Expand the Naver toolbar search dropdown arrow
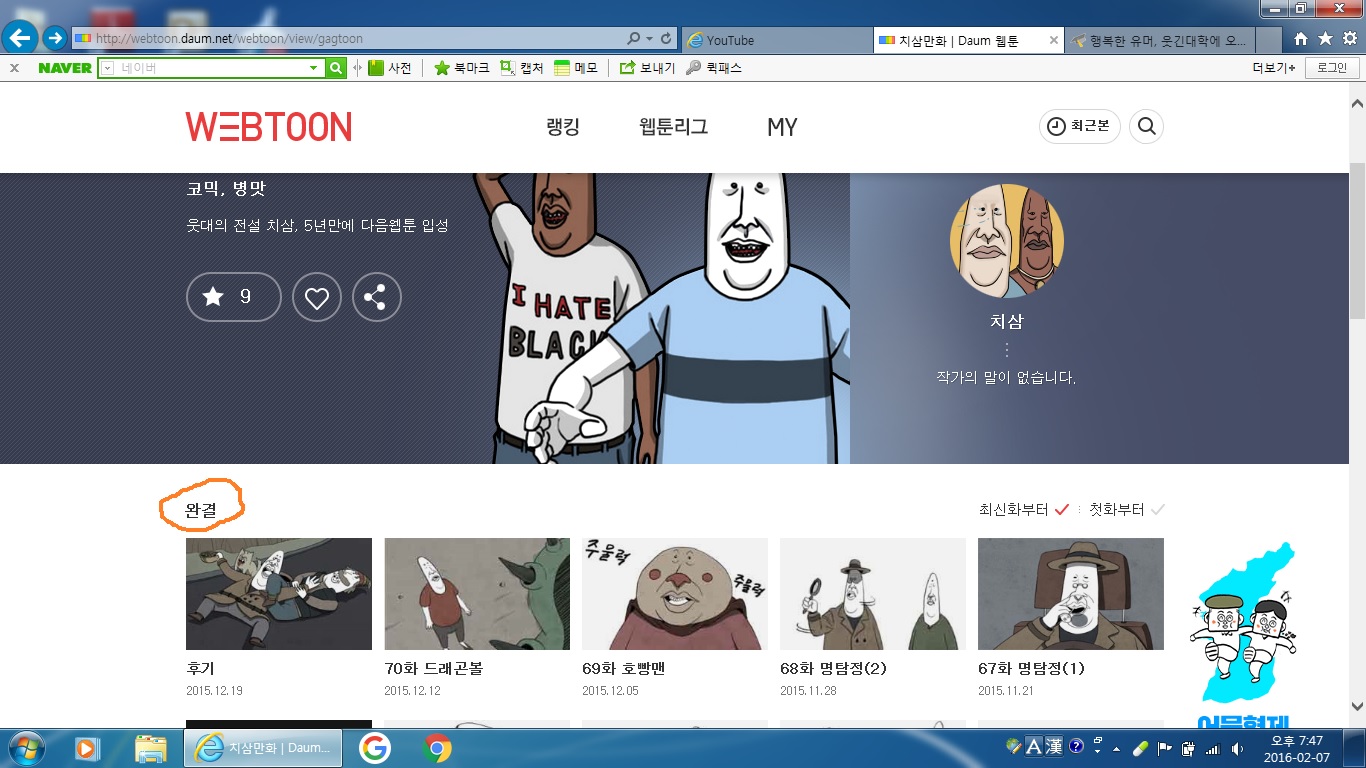The image size is (1366, 768). click(314, 68)
